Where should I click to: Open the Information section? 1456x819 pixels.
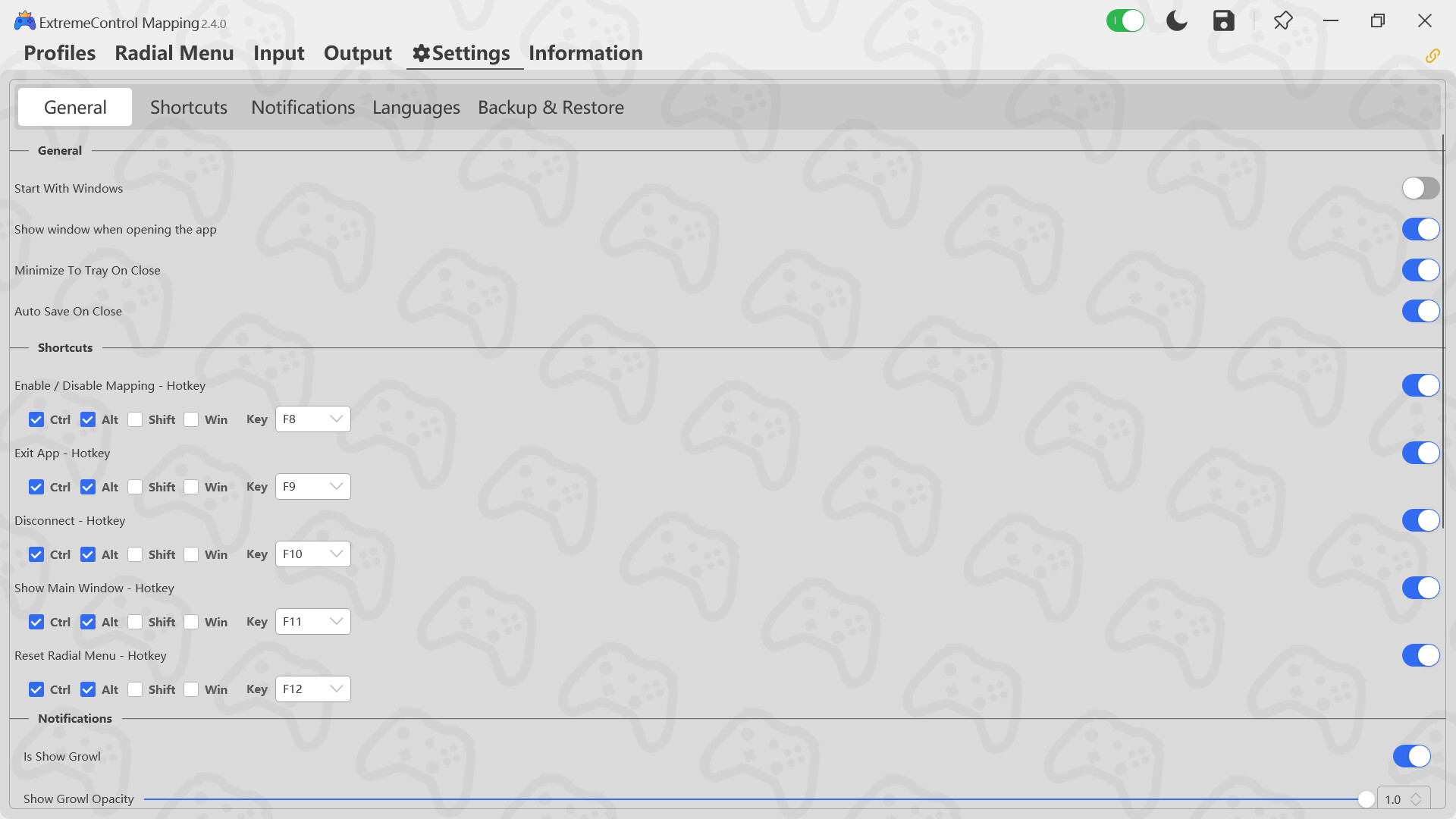coord(585,53)
